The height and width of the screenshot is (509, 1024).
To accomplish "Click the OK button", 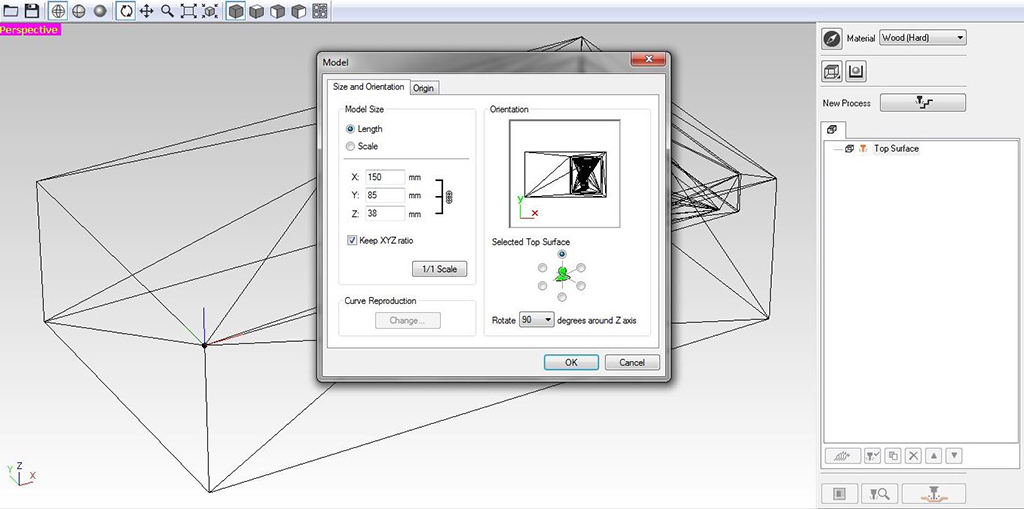I will click(x=571, y=363).
